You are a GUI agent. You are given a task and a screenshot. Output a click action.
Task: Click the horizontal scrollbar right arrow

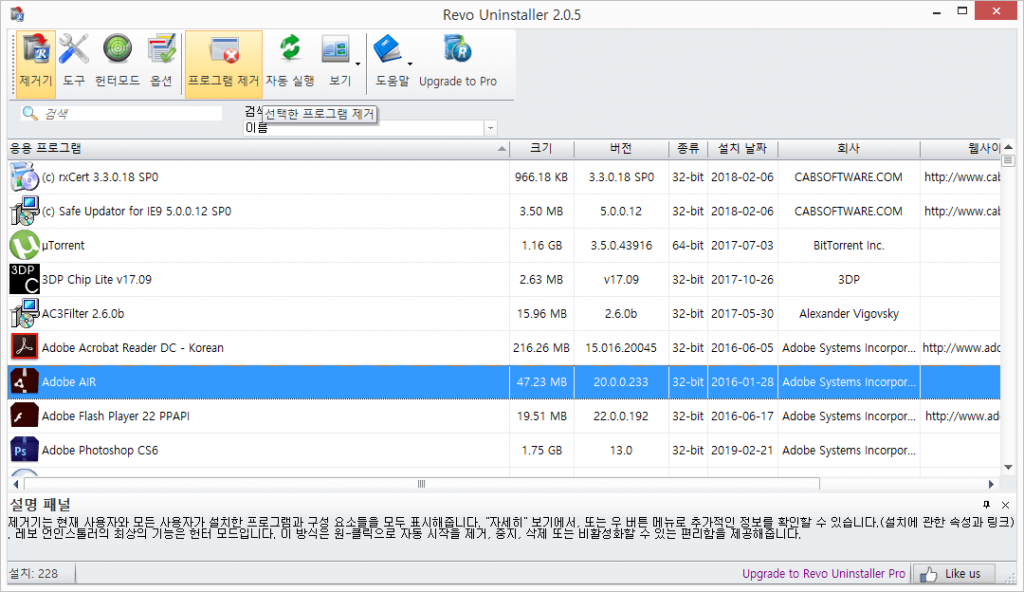coord(991,484)
